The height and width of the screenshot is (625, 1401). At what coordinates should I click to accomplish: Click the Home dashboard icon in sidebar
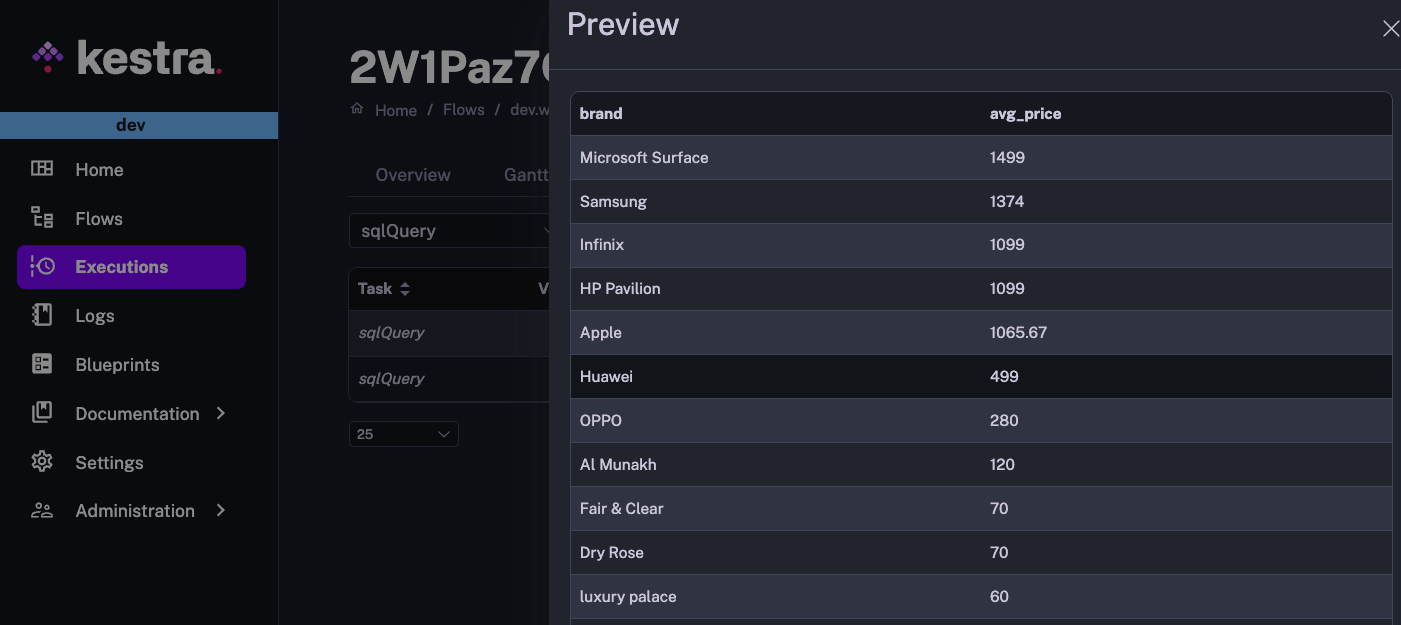coord(42,169)
